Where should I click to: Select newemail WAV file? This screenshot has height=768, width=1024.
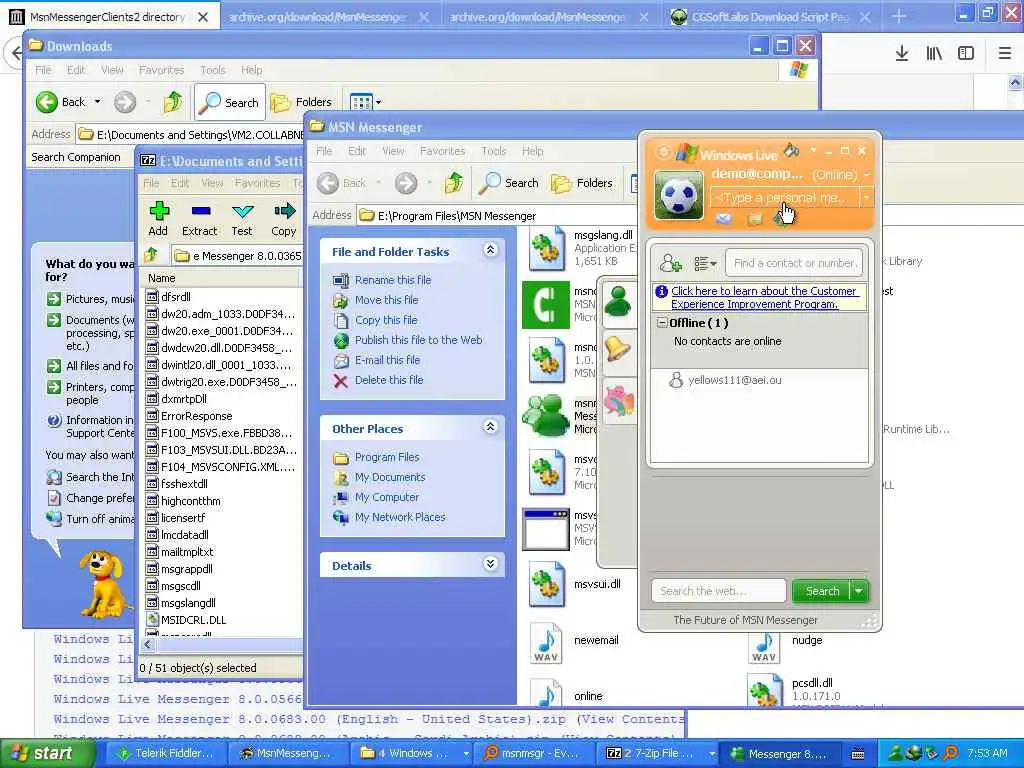point(546,641)
